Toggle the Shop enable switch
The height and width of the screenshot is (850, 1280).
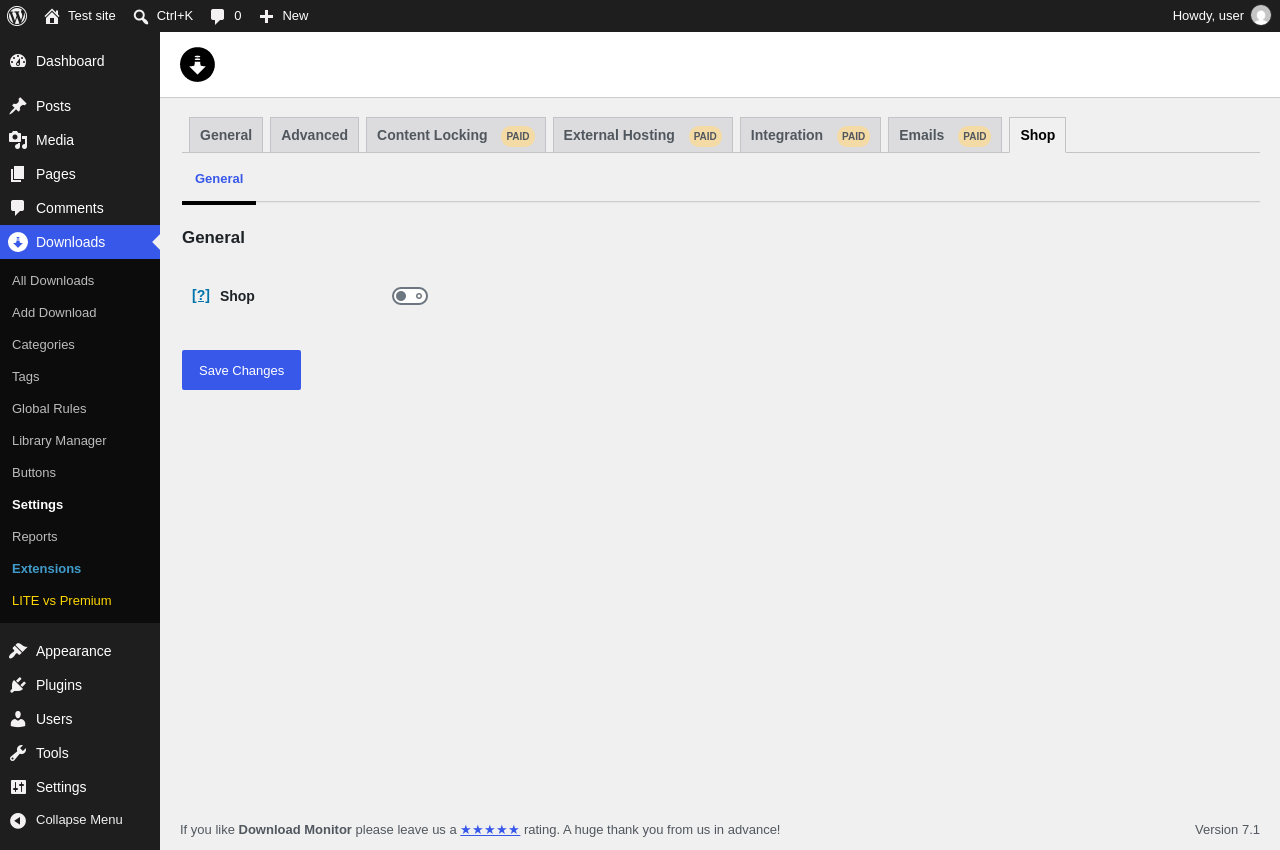click(410, 296)
